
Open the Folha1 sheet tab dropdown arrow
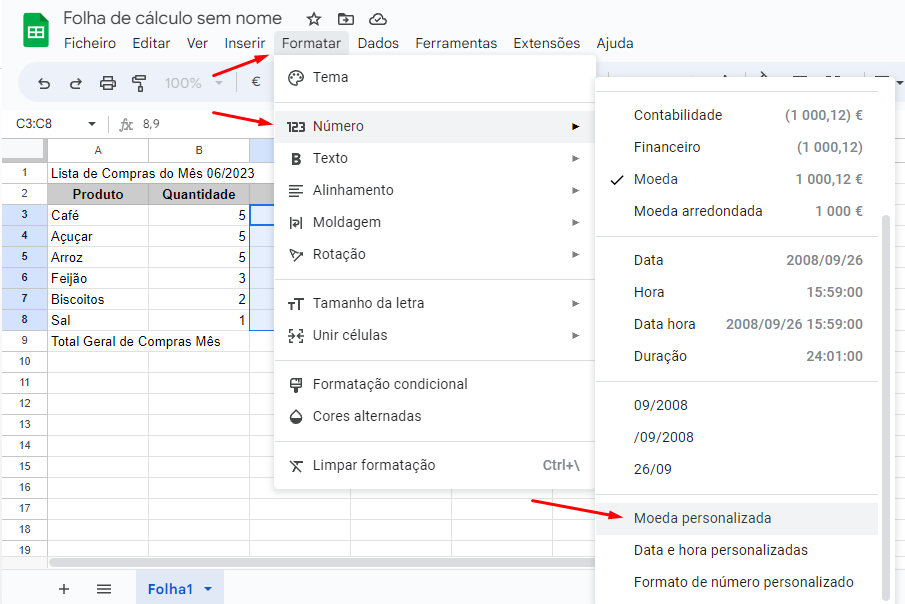coord(208,589)
